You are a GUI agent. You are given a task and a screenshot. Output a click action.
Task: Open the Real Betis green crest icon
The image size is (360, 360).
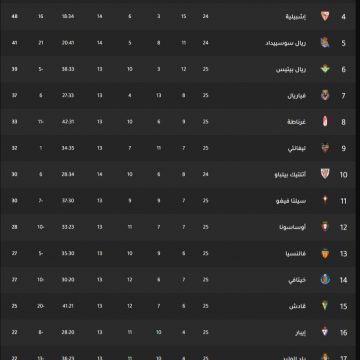(x=325, y=69)
